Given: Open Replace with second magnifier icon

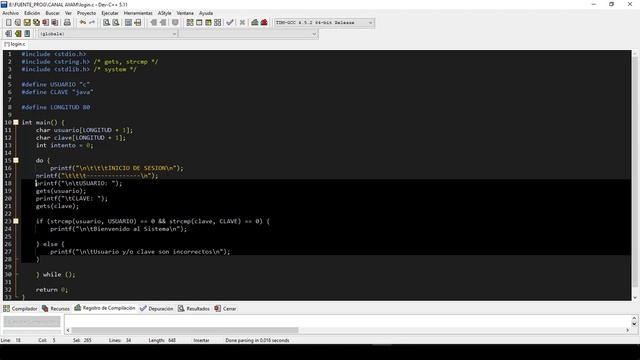Looking at the screenshot, I should (116, 22).
